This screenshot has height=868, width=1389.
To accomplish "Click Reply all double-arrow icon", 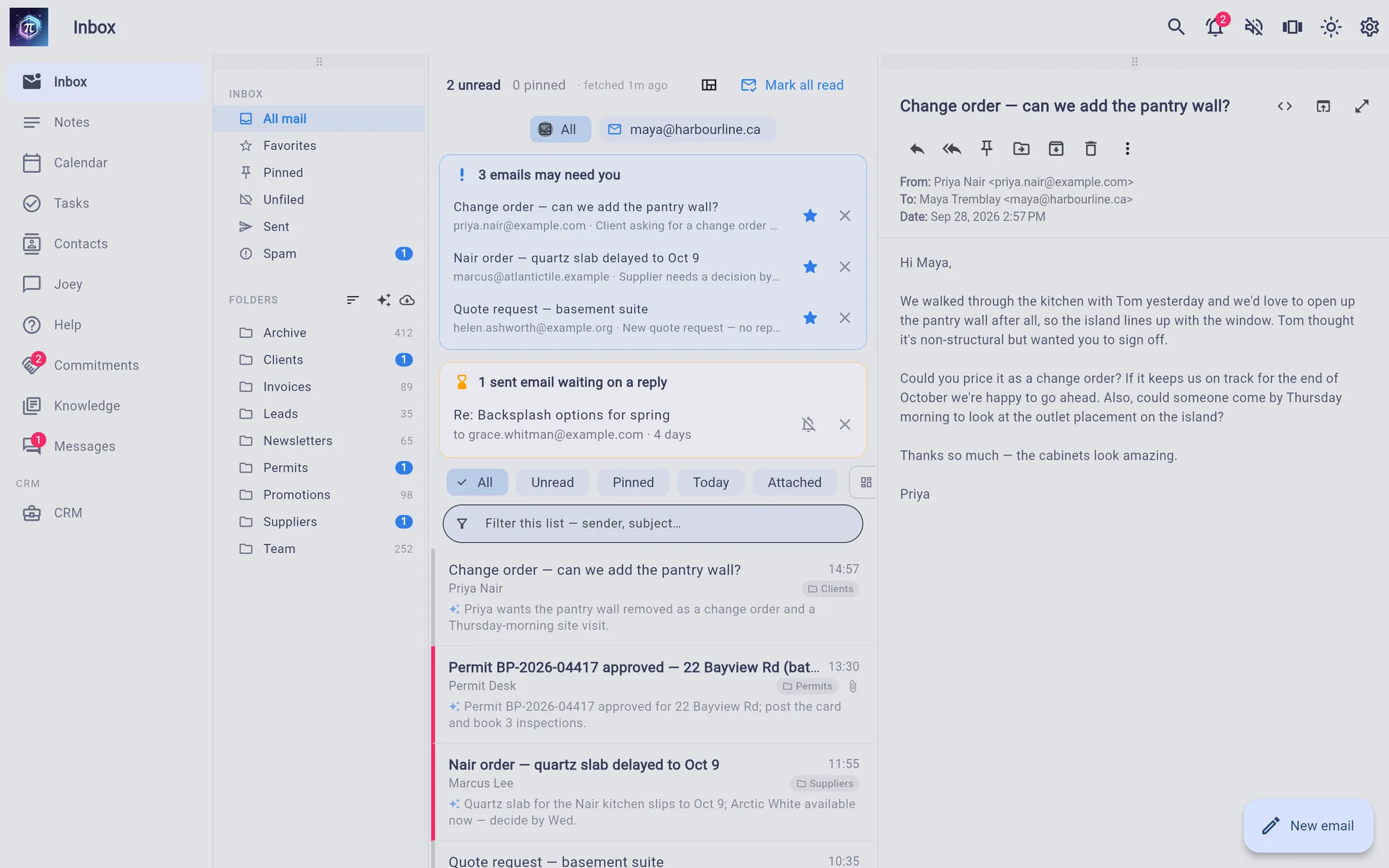I will 952,149.
